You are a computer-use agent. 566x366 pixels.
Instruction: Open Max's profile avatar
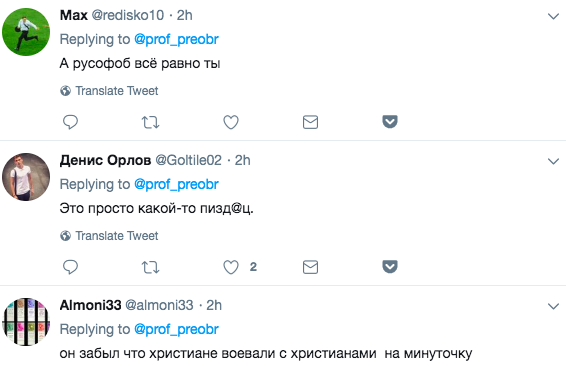pyautogui.click(x=26, y=32)
